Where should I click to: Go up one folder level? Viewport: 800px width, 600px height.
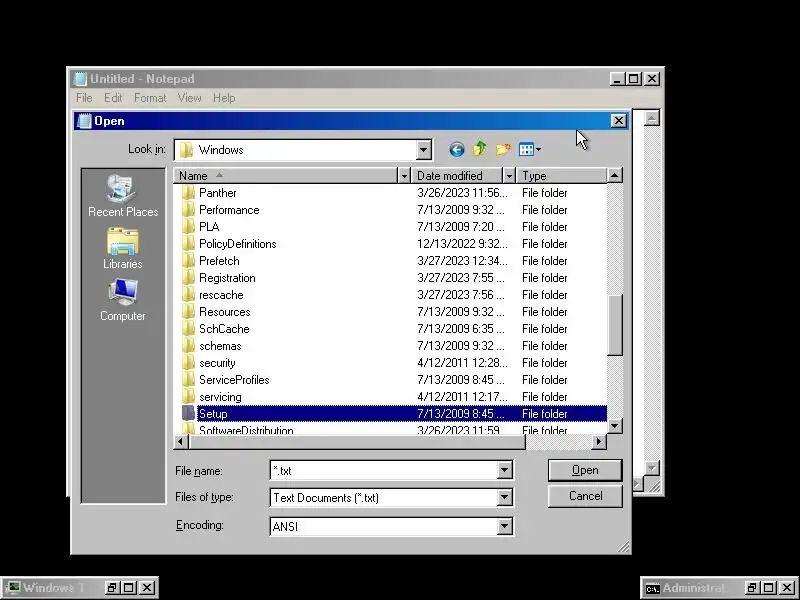(x=480, y=149)
